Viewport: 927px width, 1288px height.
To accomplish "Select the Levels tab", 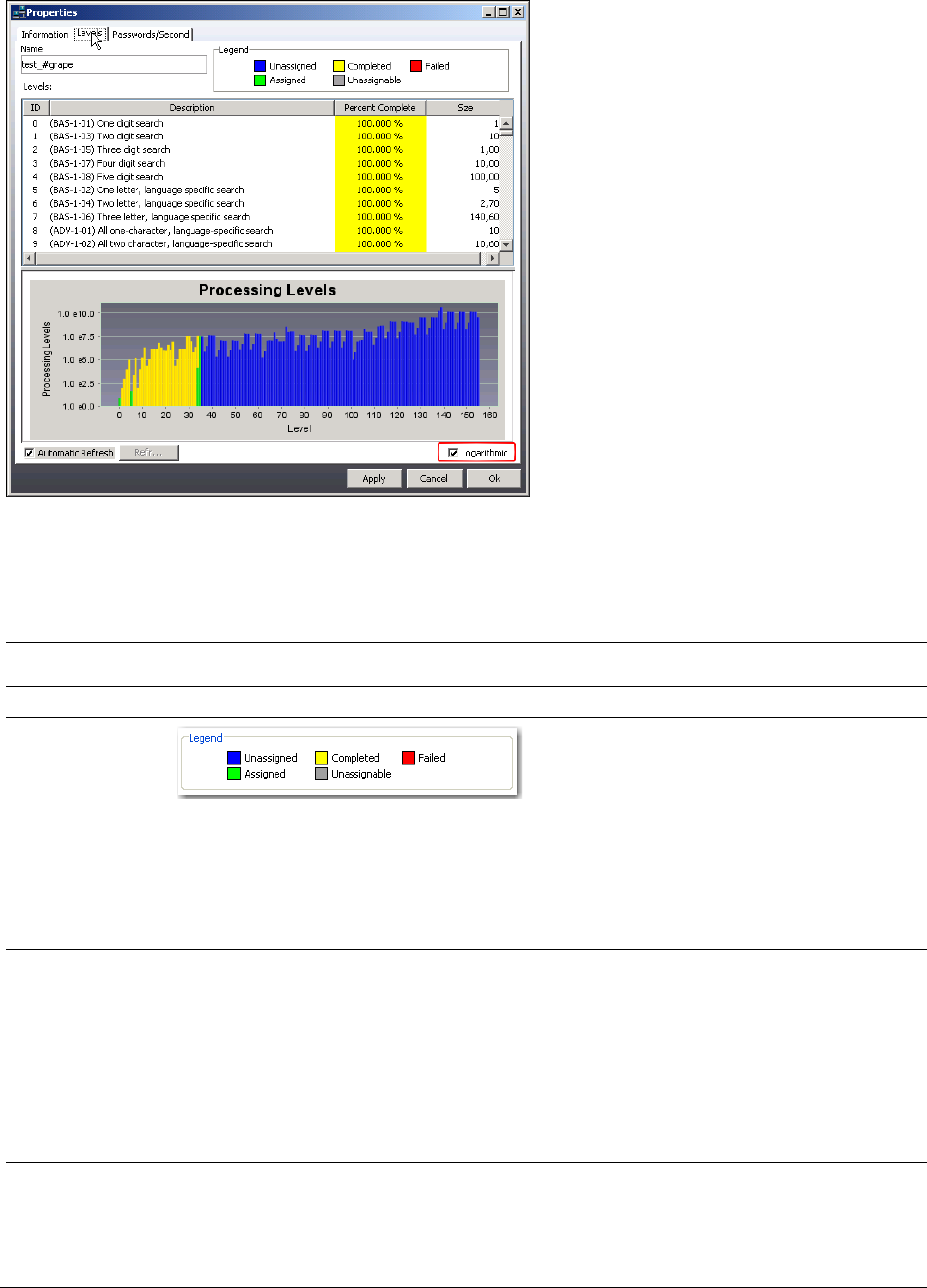I will click(x=89, y=33).
